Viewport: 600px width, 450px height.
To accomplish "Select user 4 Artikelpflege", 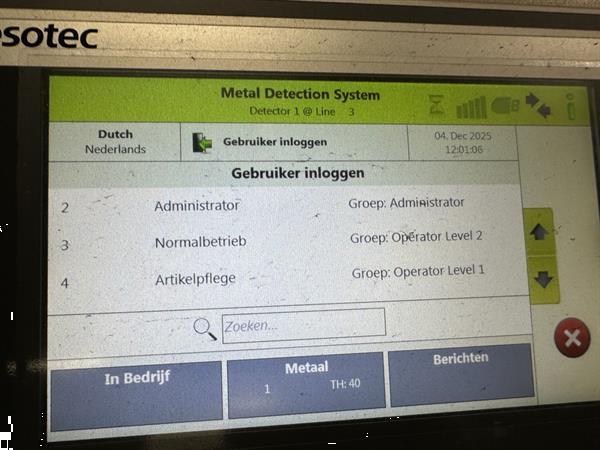I will pos(288,278).
